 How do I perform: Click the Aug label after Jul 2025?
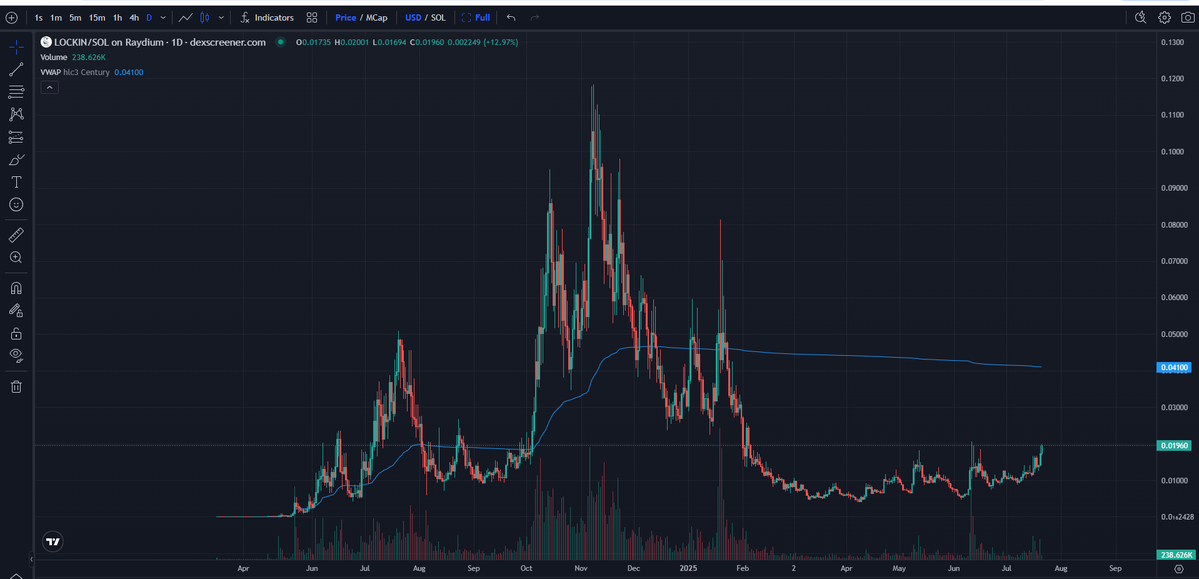(1060, 569)
